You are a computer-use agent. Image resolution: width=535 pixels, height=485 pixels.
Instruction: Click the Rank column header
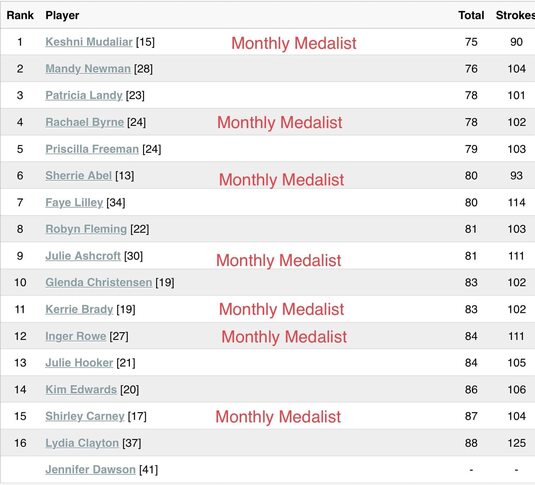[x=20, y=15]
